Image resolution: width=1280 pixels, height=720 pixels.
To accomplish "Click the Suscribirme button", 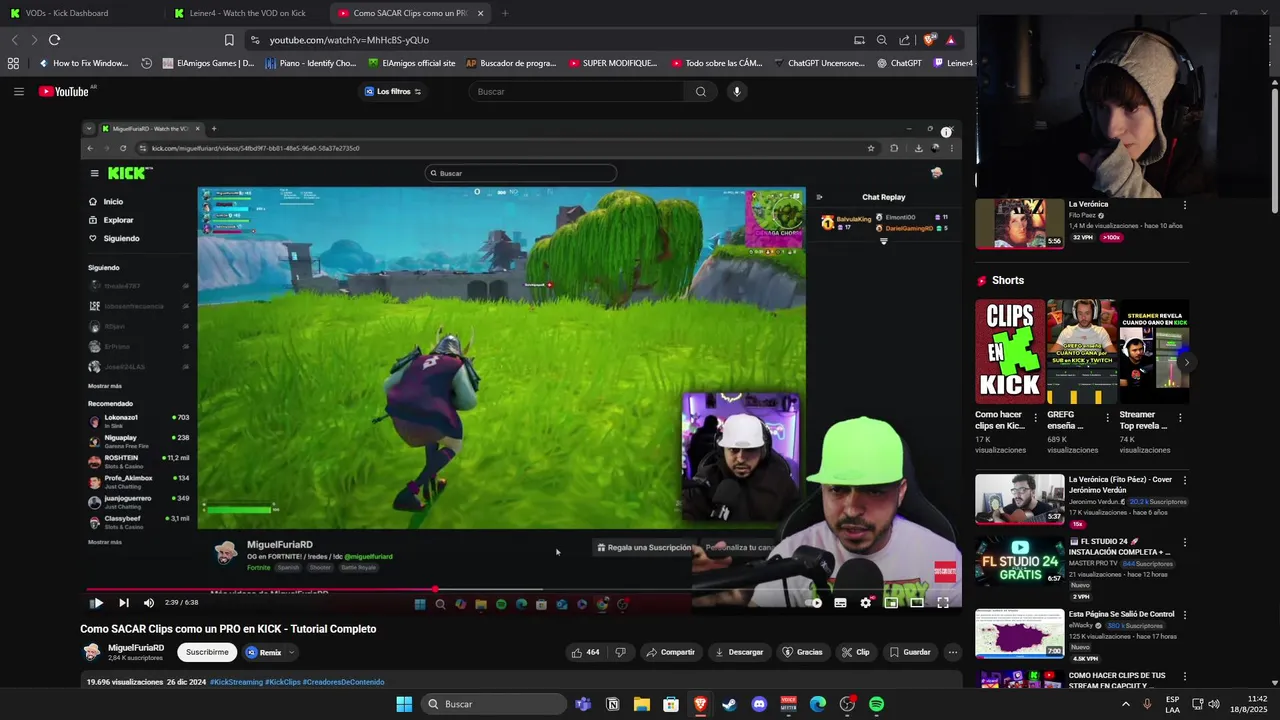I will click(x=207, y=652).
